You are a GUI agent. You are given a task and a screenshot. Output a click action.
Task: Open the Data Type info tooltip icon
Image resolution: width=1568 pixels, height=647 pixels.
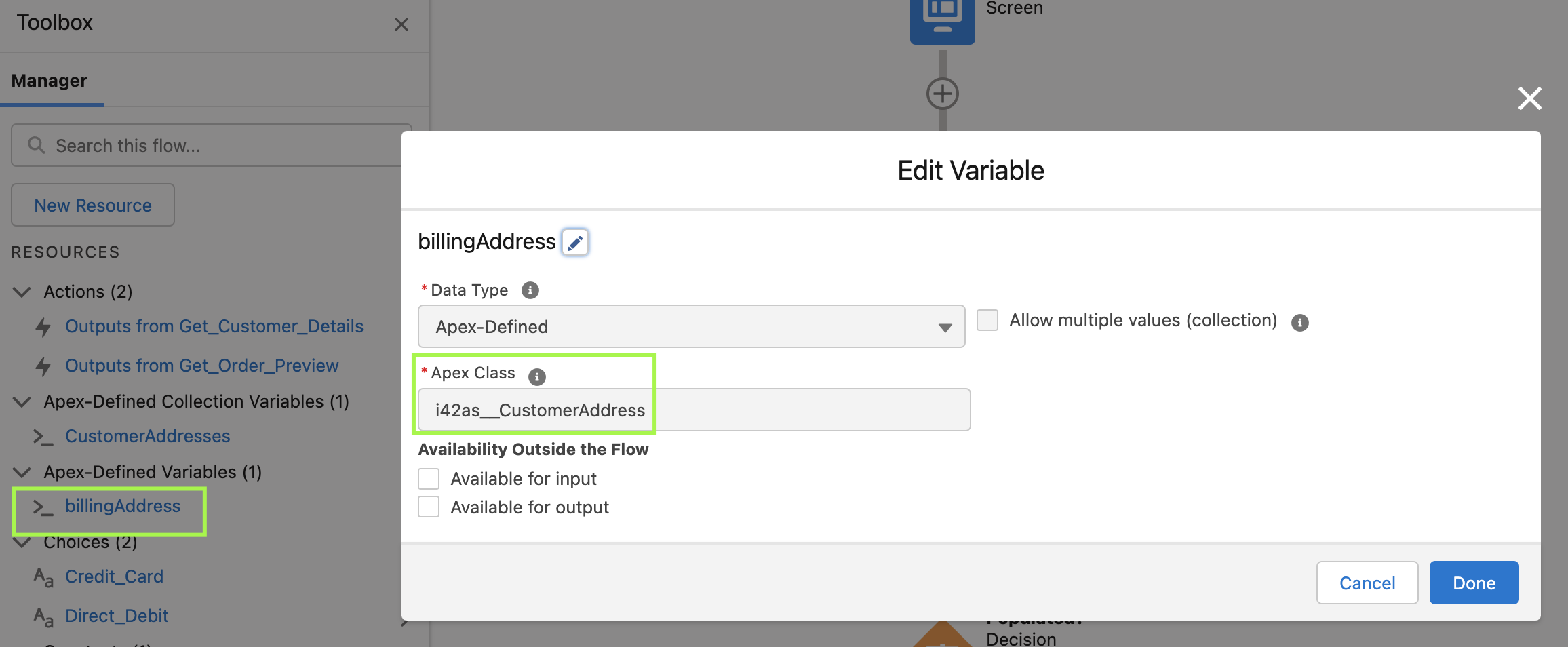coord(530,290)
